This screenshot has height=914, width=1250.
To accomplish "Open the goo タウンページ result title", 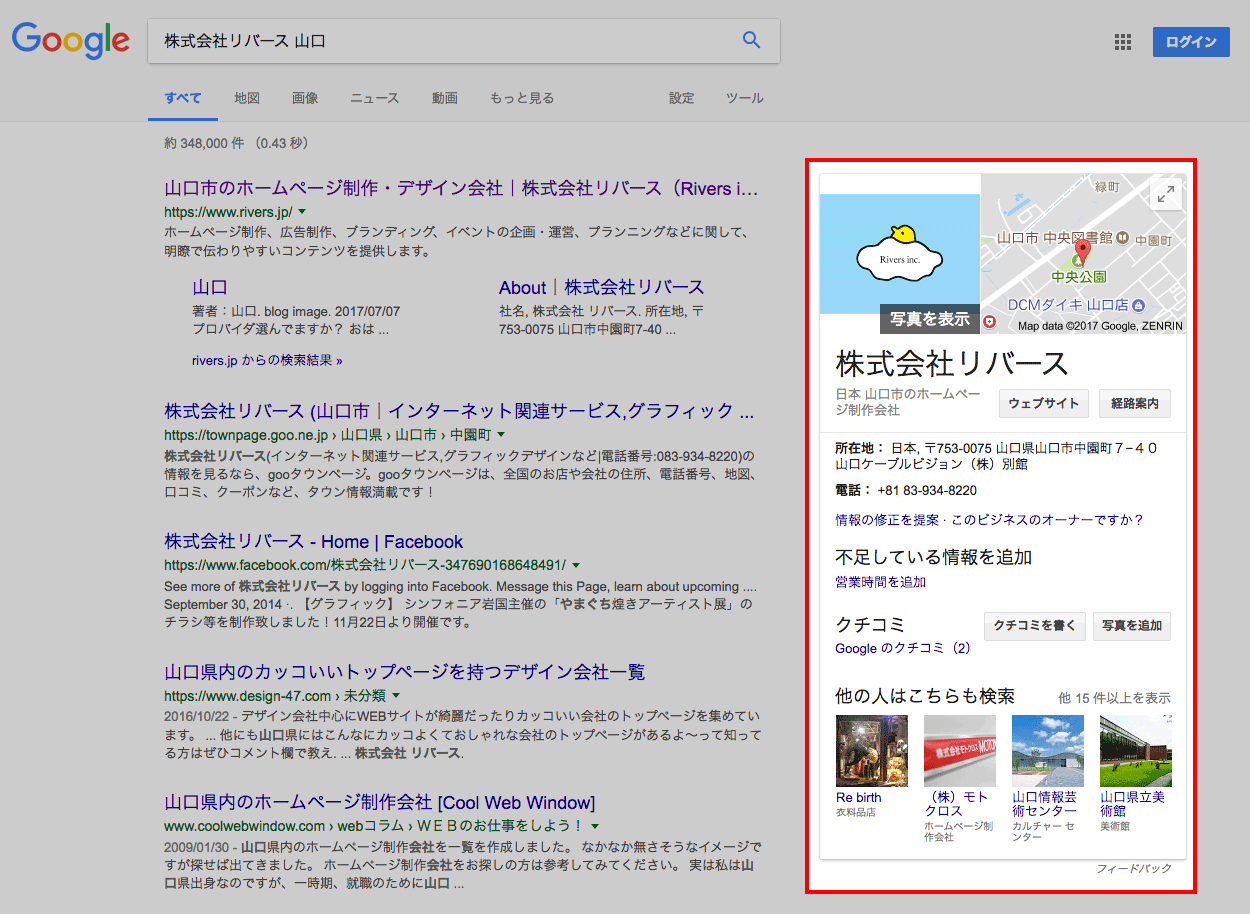I will coord(459,411).
